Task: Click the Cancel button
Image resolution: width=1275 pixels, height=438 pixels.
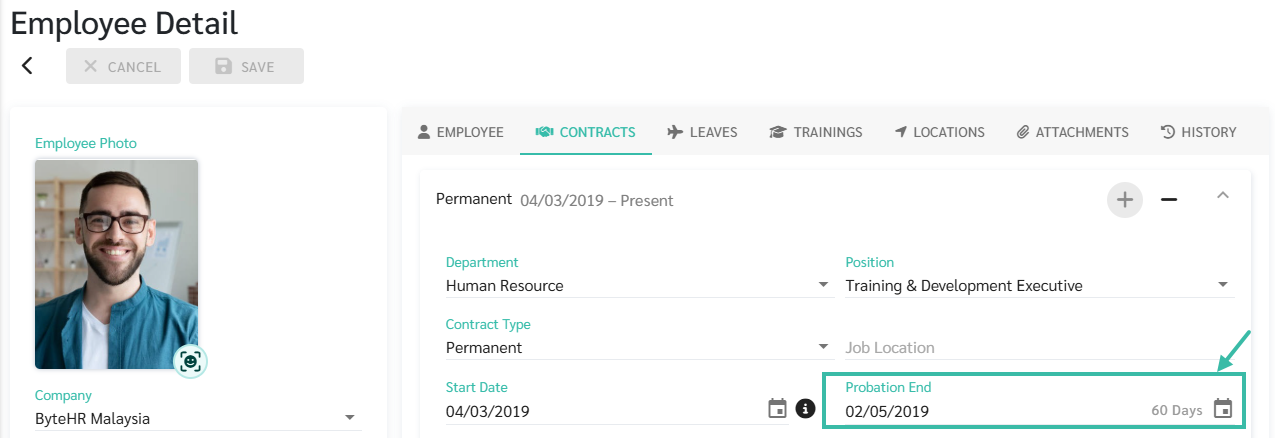Action: (123, 66)
